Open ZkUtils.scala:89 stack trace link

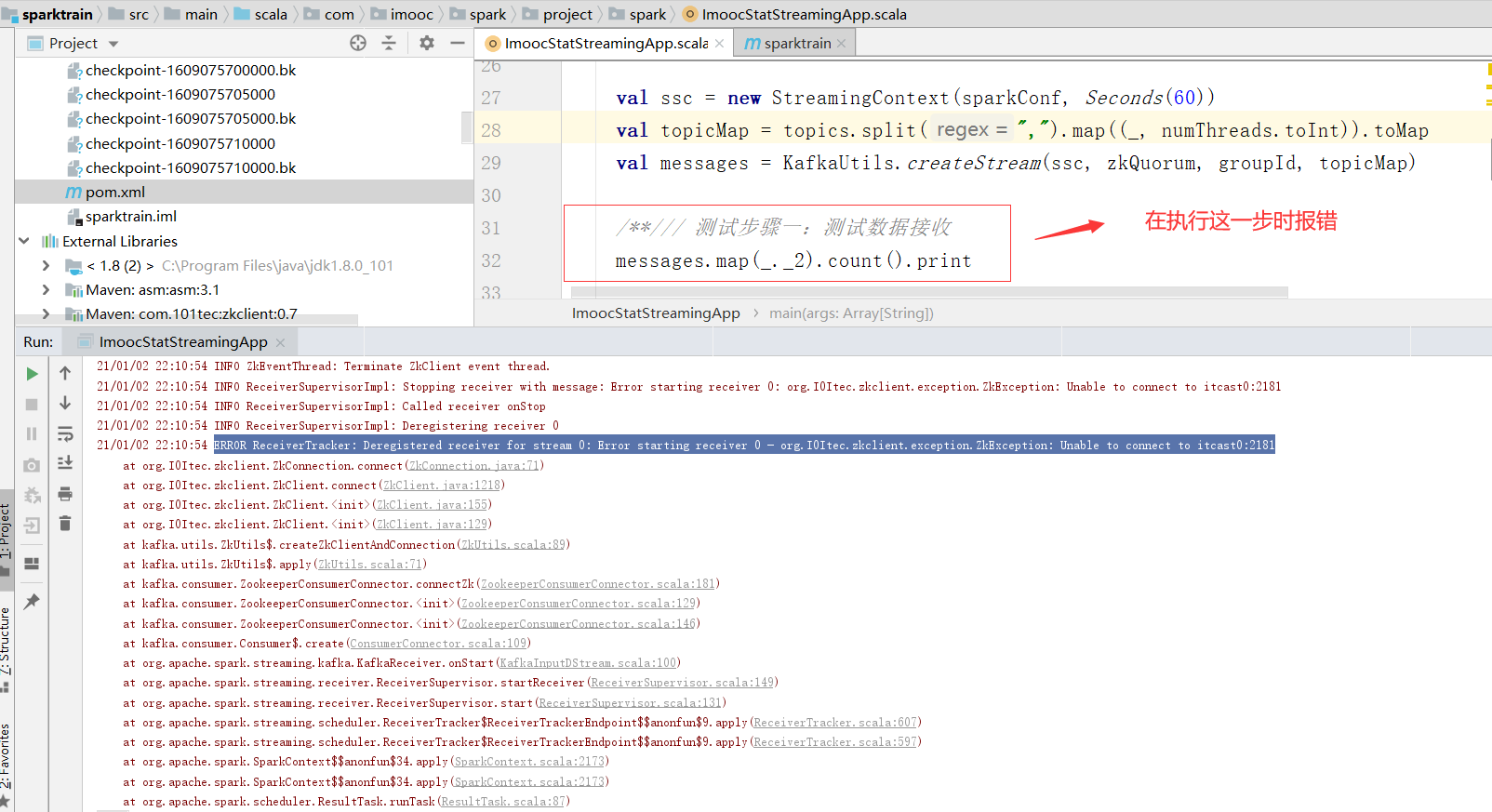click(513, 545)
